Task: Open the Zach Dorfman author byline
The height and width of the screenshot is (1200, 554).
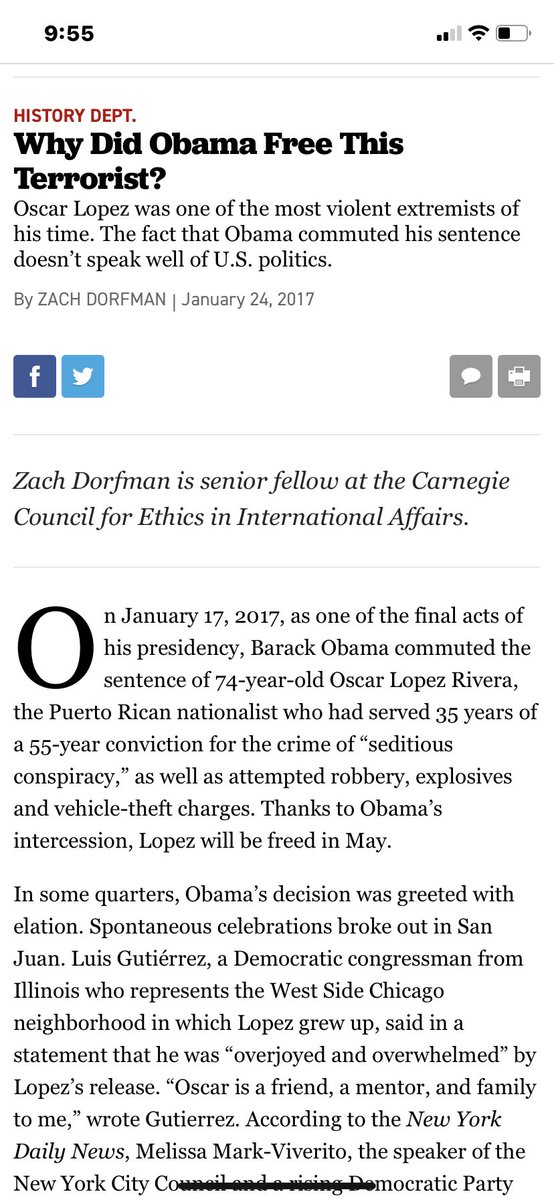Action: (102, 299)
